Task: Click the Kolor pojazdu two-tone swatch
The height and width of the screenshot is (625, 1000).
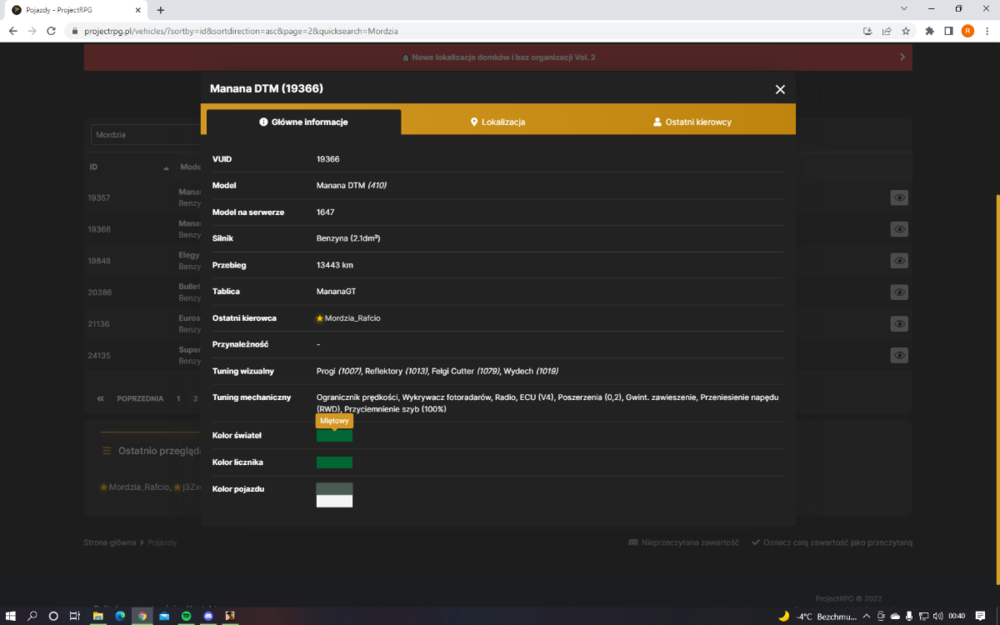Action: tap(334, 495)
